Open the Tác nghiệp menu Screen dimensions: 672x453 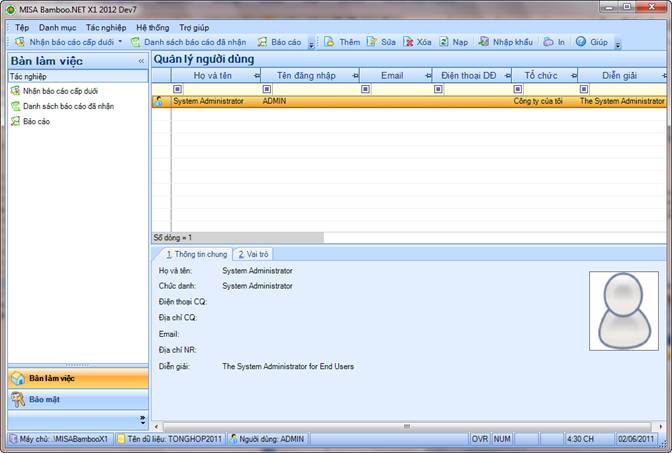(x=106, y=27)
